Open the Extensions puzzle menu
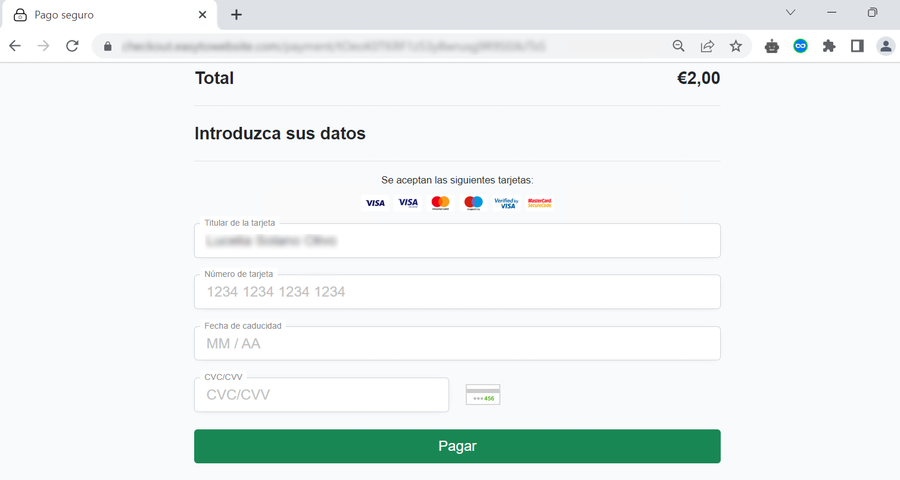 tap(829, 46)
